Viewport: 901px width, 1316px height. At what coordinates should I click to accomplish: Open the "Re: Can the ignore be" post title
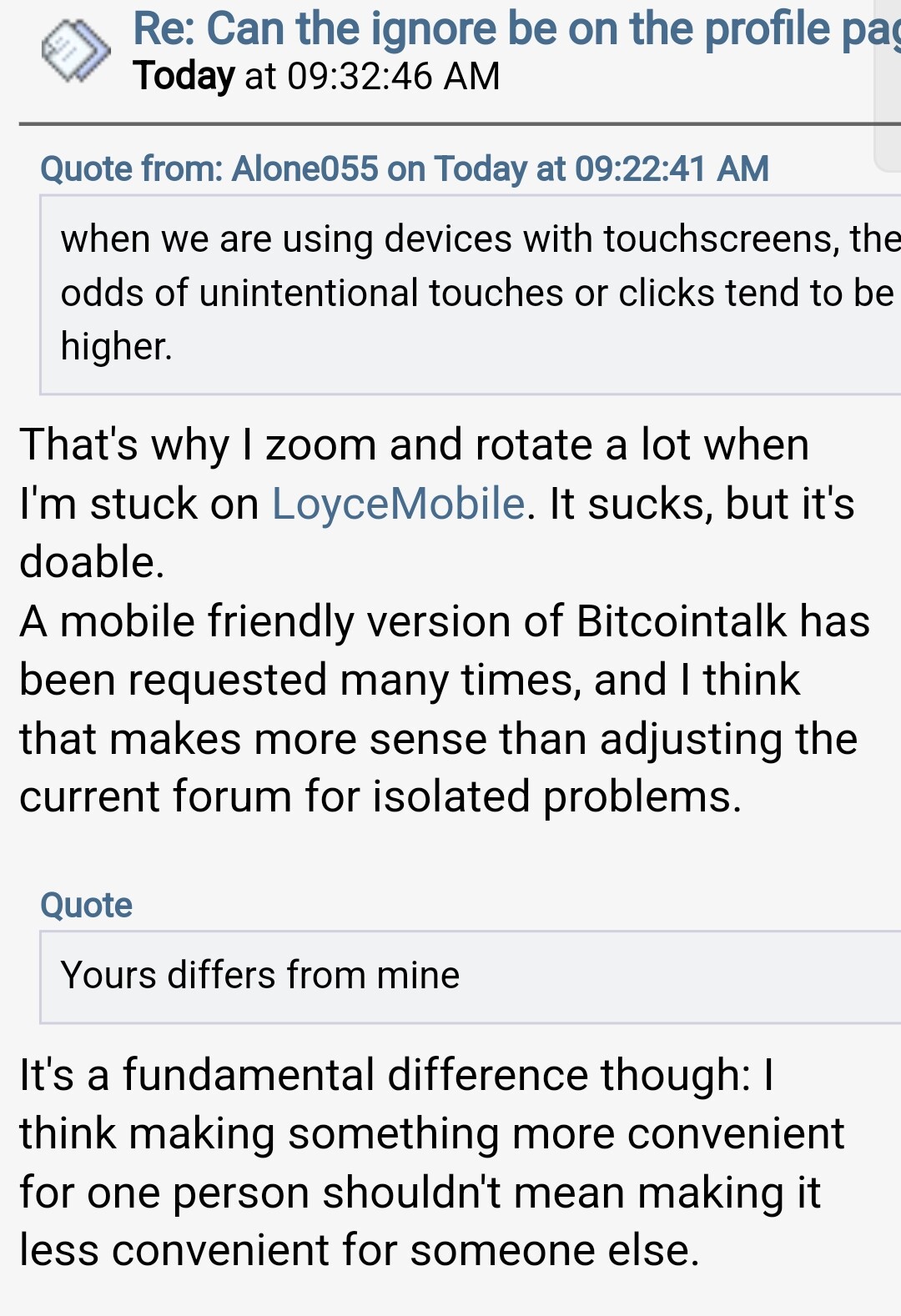click(x=516, y=28)
